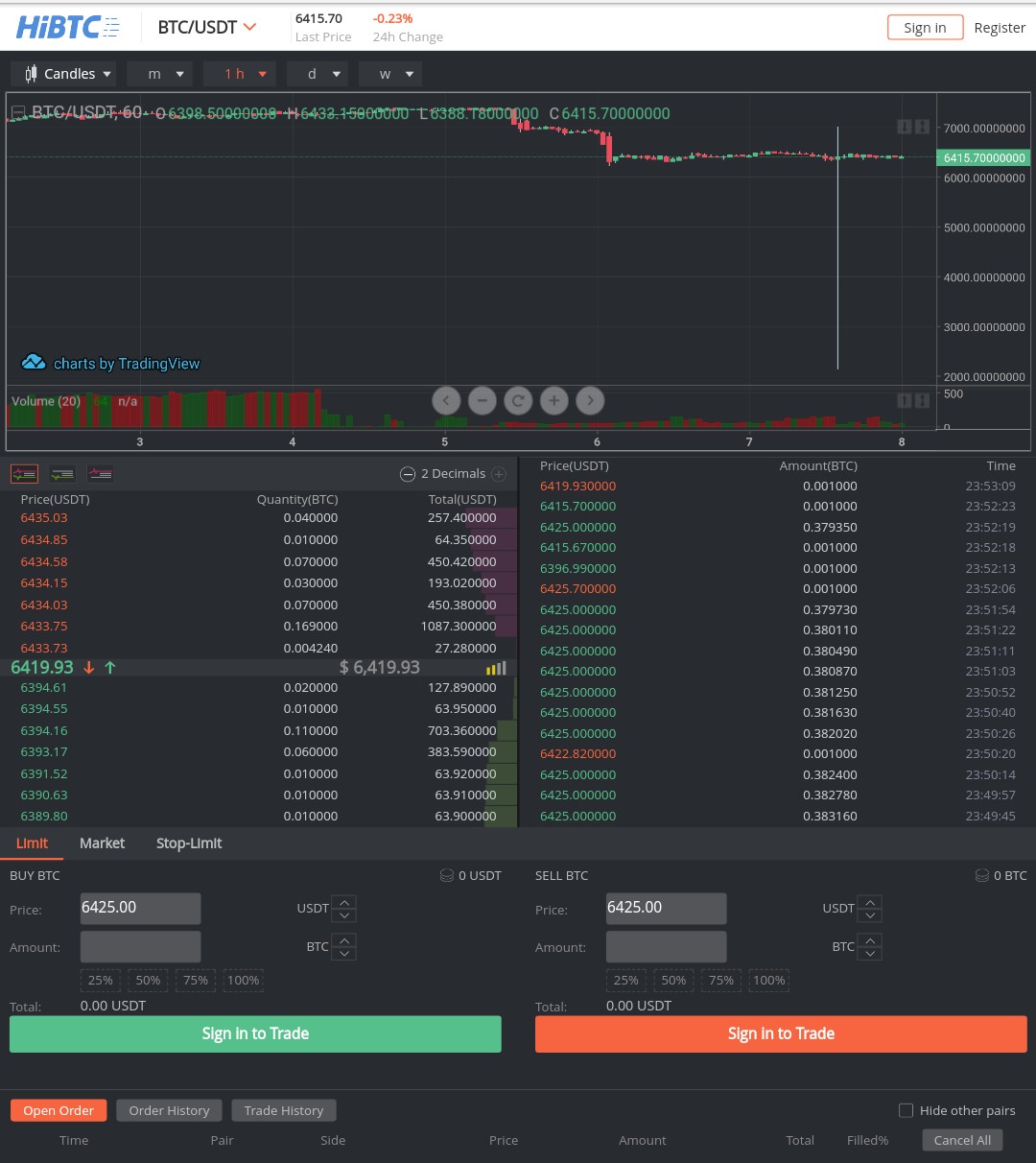The image size is (1036, 1163).
Task: Select the 6394.61 buy order row
Action: click(259, 687)
